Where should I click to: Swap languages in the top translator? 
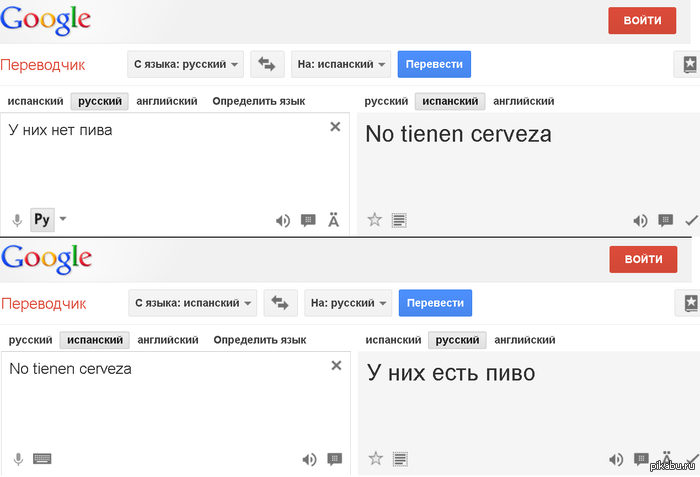tap(267, 64)
